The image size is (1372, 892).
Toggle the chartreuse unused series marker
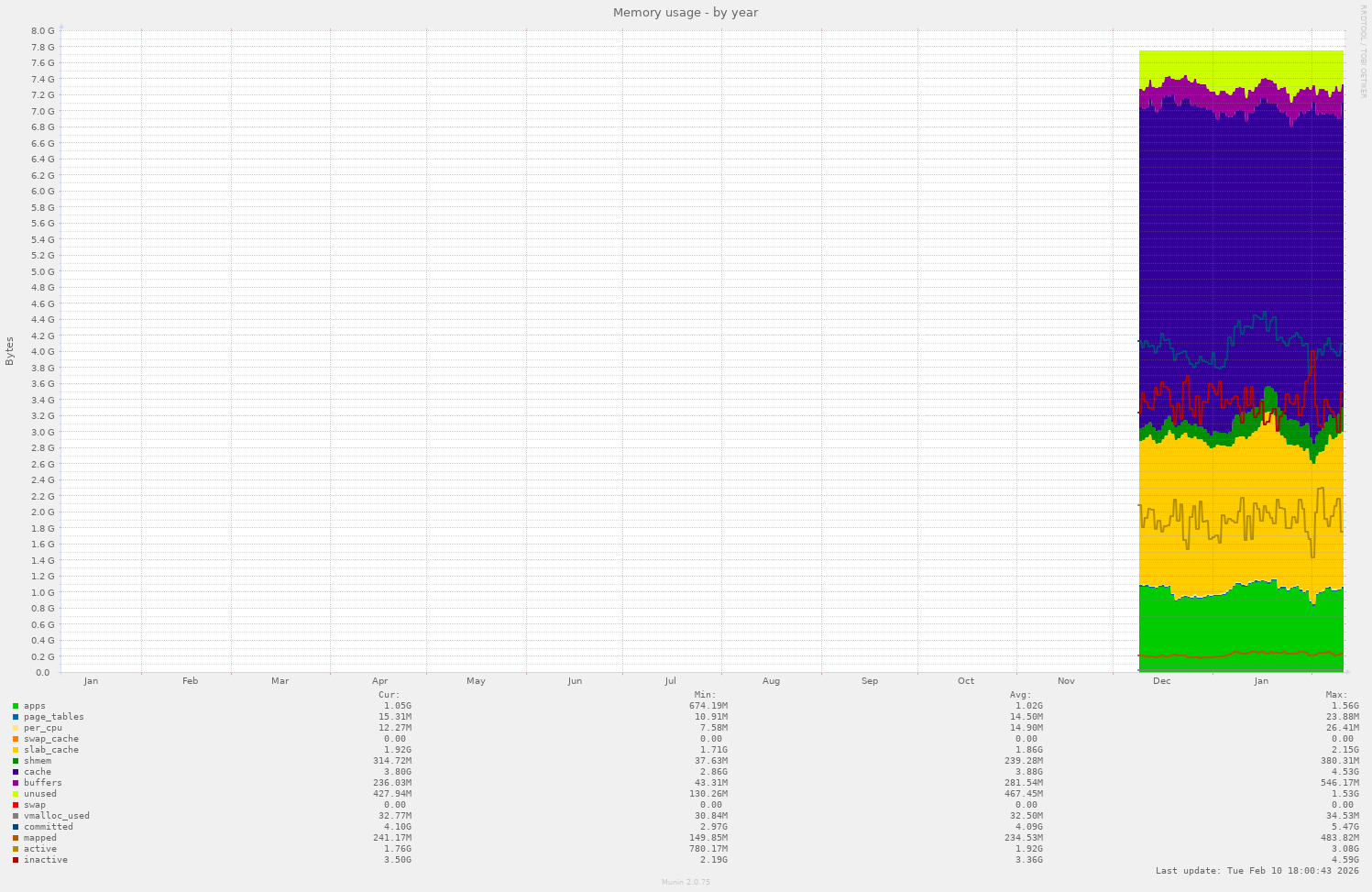coord(15,793)
